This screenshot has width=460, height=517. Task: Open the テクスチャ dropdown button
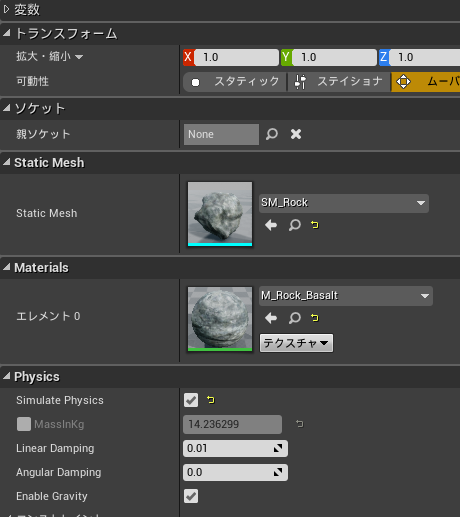296,343
